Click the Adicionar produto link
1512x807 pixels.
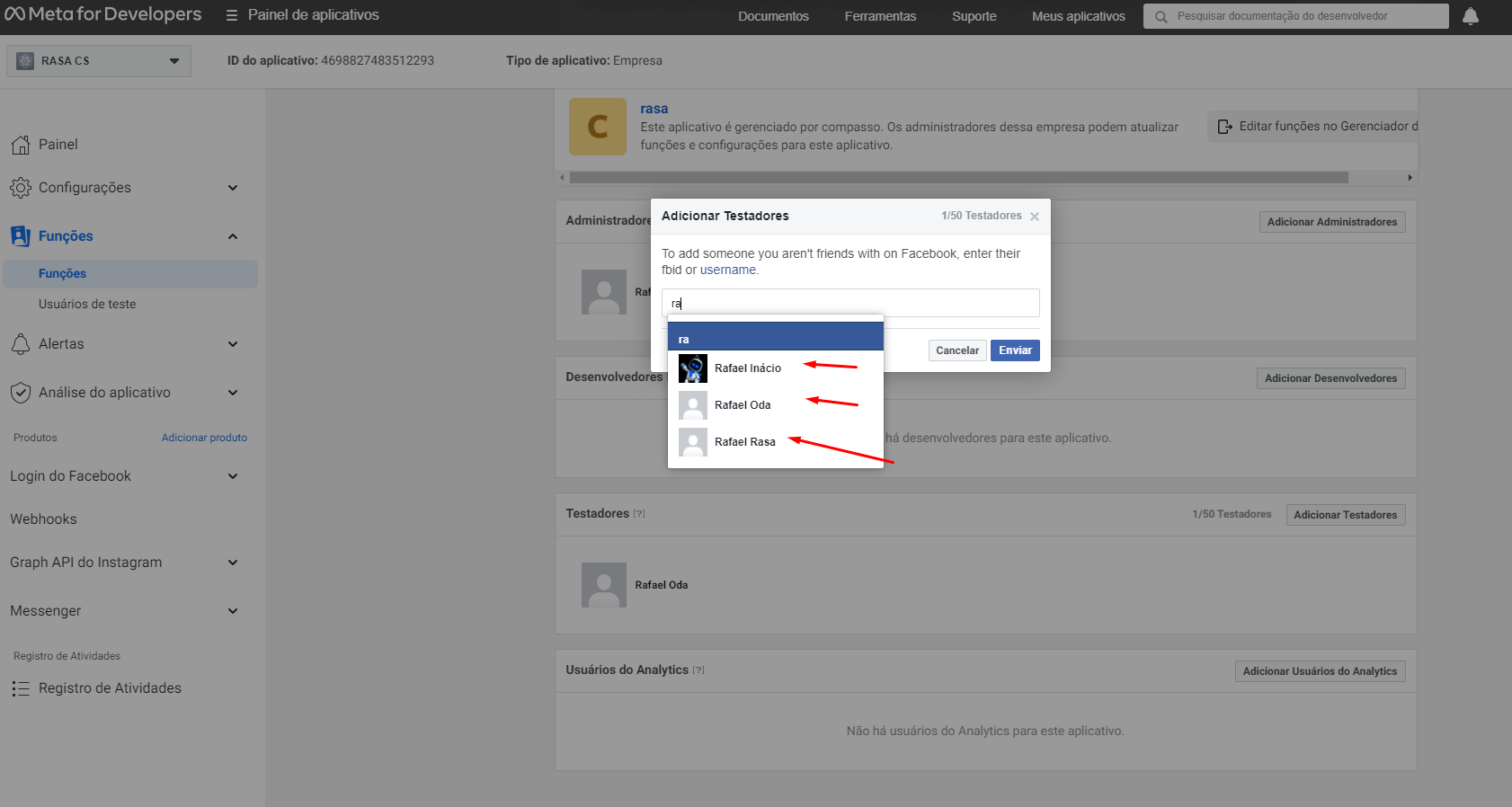(204, 438)
